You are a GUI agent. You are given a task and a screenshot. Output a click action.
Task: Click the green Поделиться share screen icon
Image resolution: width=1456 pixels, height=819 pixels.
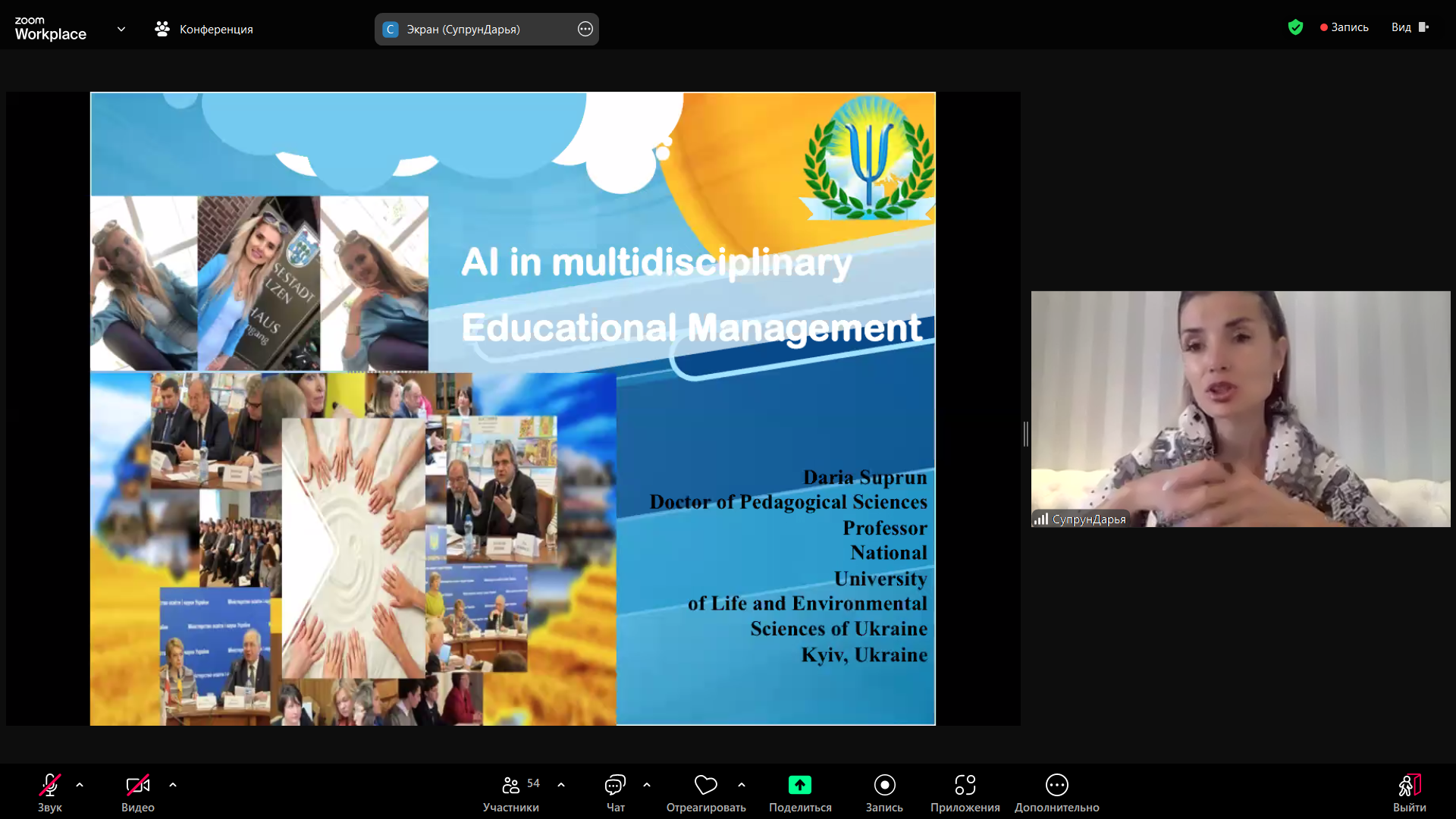[x=799, y=785]
